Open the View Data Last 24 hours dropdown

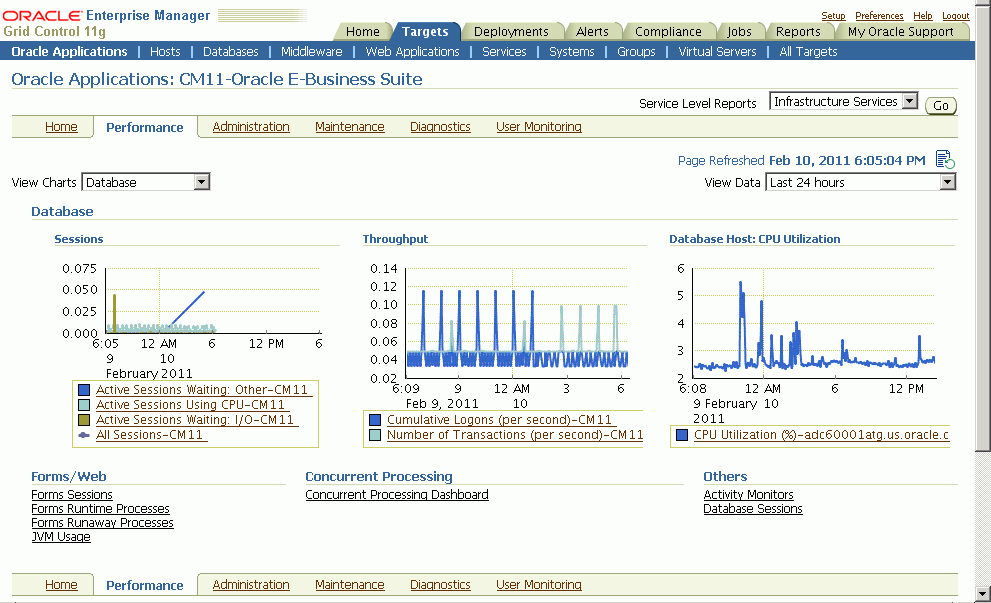(860, 182)
